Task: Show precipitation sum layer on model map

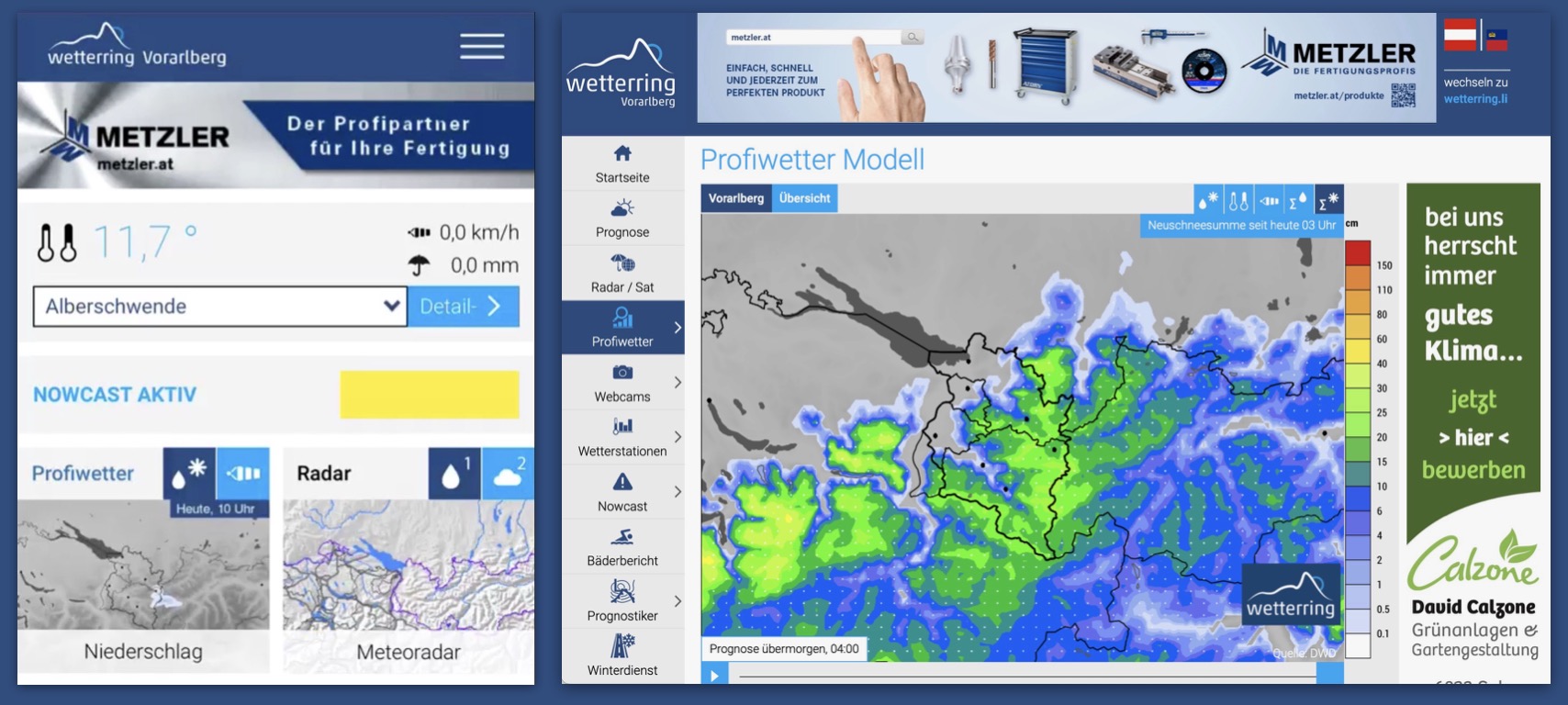Action: click(x=1298, y=199)
